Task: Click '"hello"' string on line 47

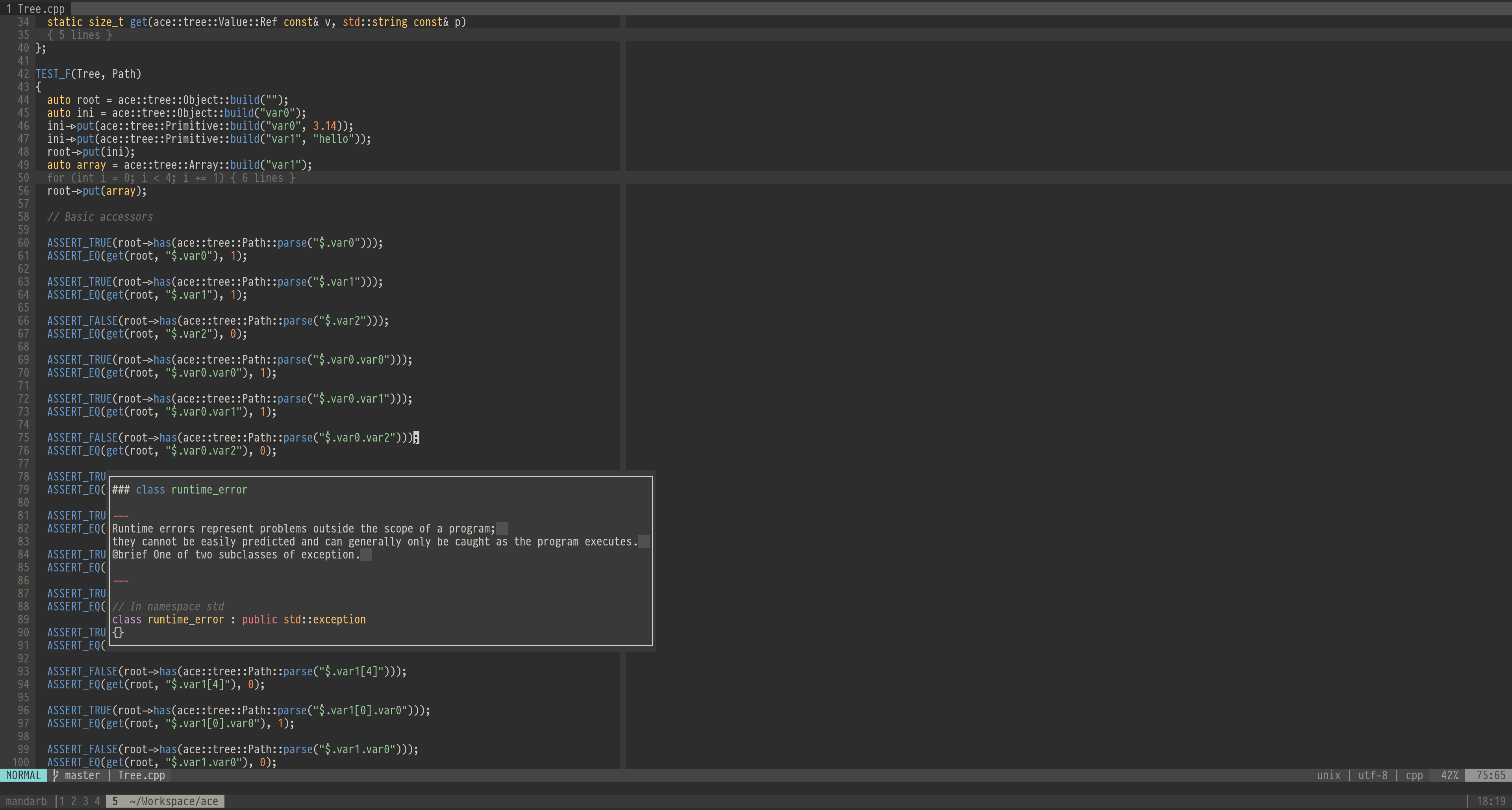Action: click(x=334, y=139)
